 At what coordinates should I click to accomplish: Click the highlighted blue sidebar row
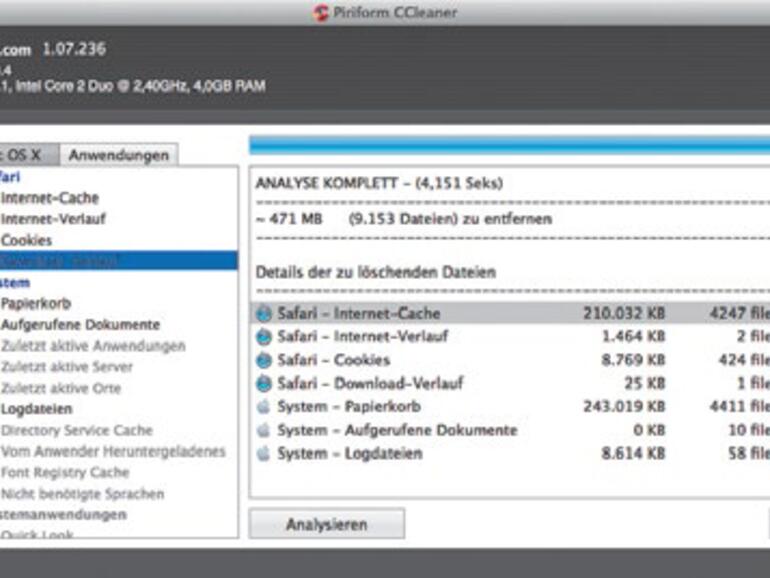click(x=118, y=261)
